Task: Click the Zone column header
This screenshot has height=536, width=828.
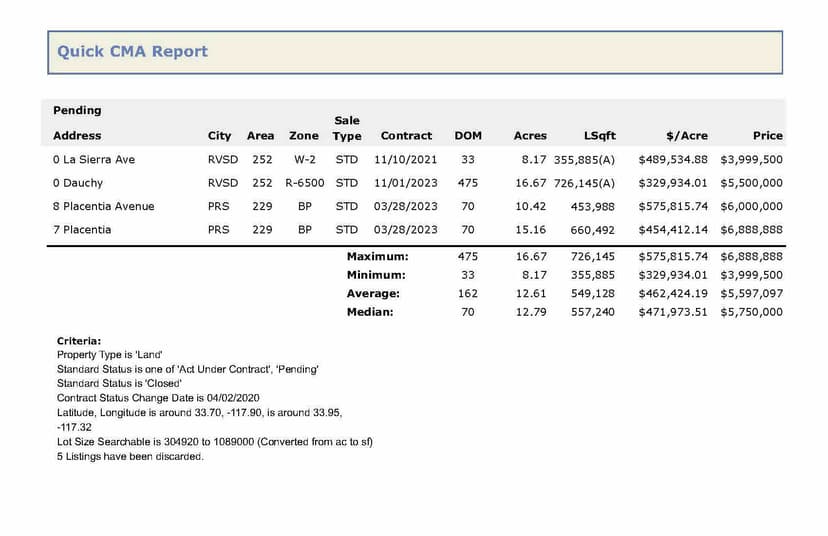Action: tap(303, 135)
